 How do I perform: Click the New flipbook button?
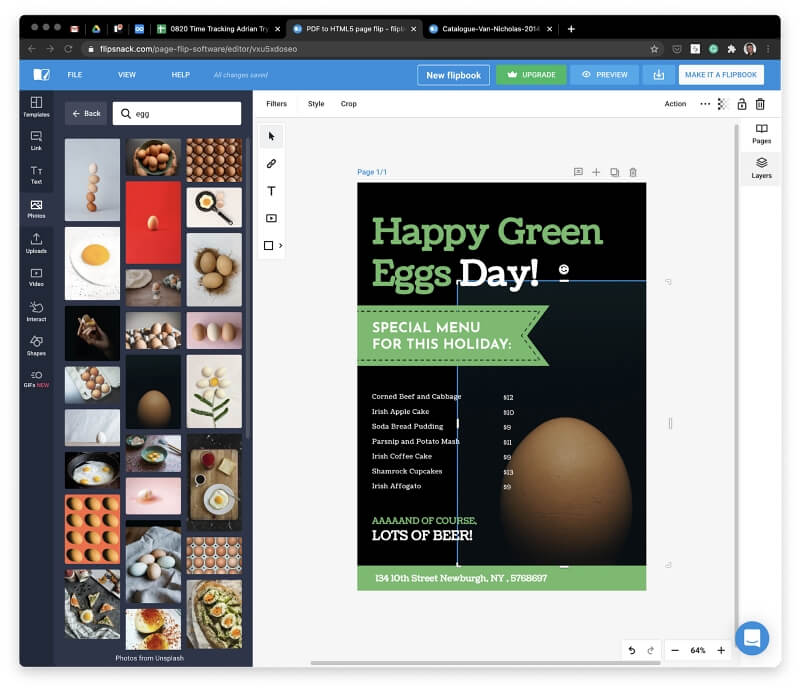[x=454, y=75]
